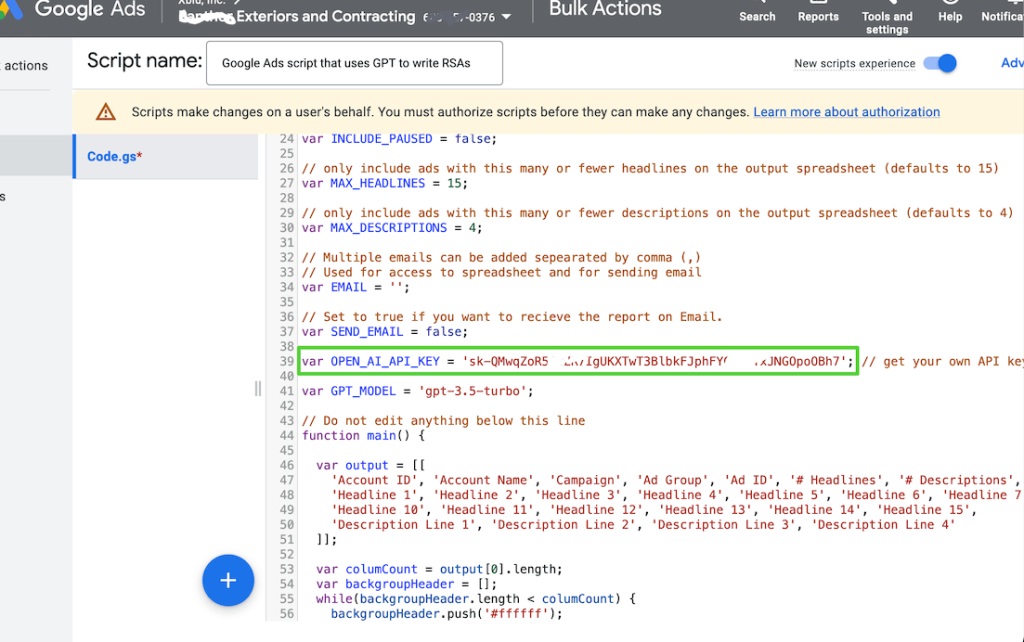The image size is (1024, 642).
Task: Click the while(backgroupHeader.length) line
Action: tap(475, 599)
